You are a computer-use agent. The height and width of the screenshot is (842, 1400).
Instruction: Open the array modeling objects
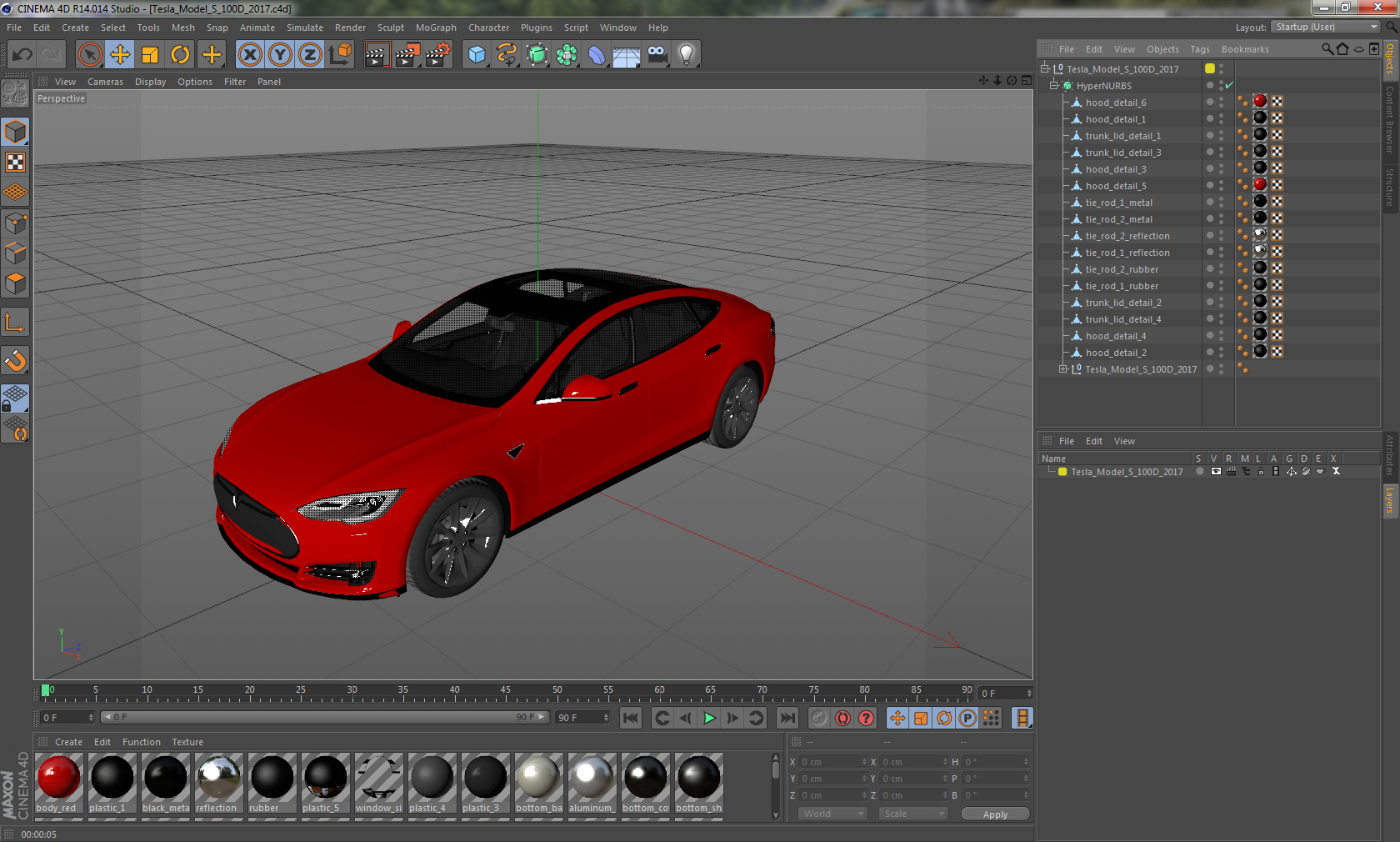click(567, 55)
